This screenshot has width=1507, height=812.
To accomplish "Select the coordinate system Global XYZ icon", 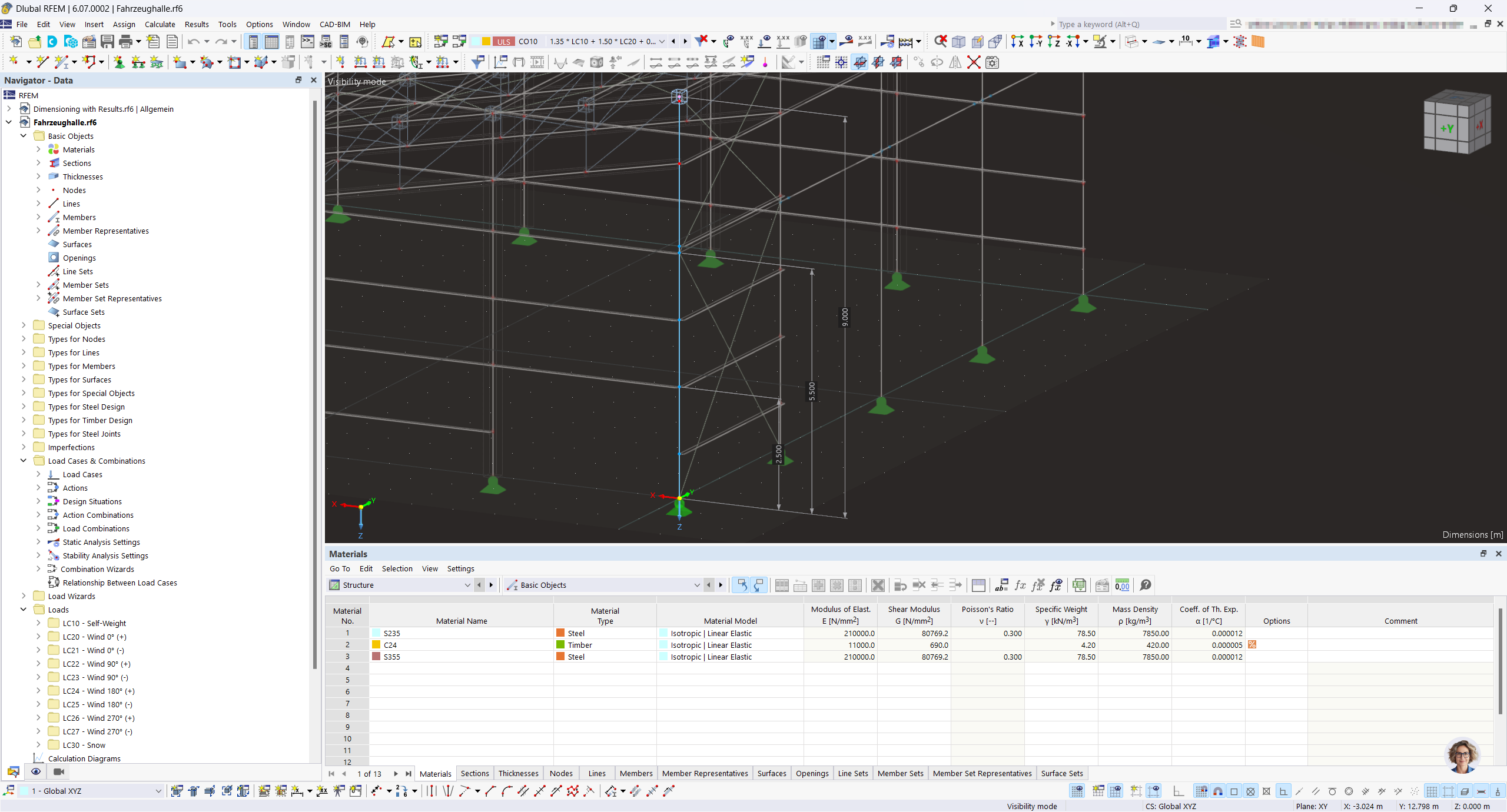I will [x=12, y=791].
